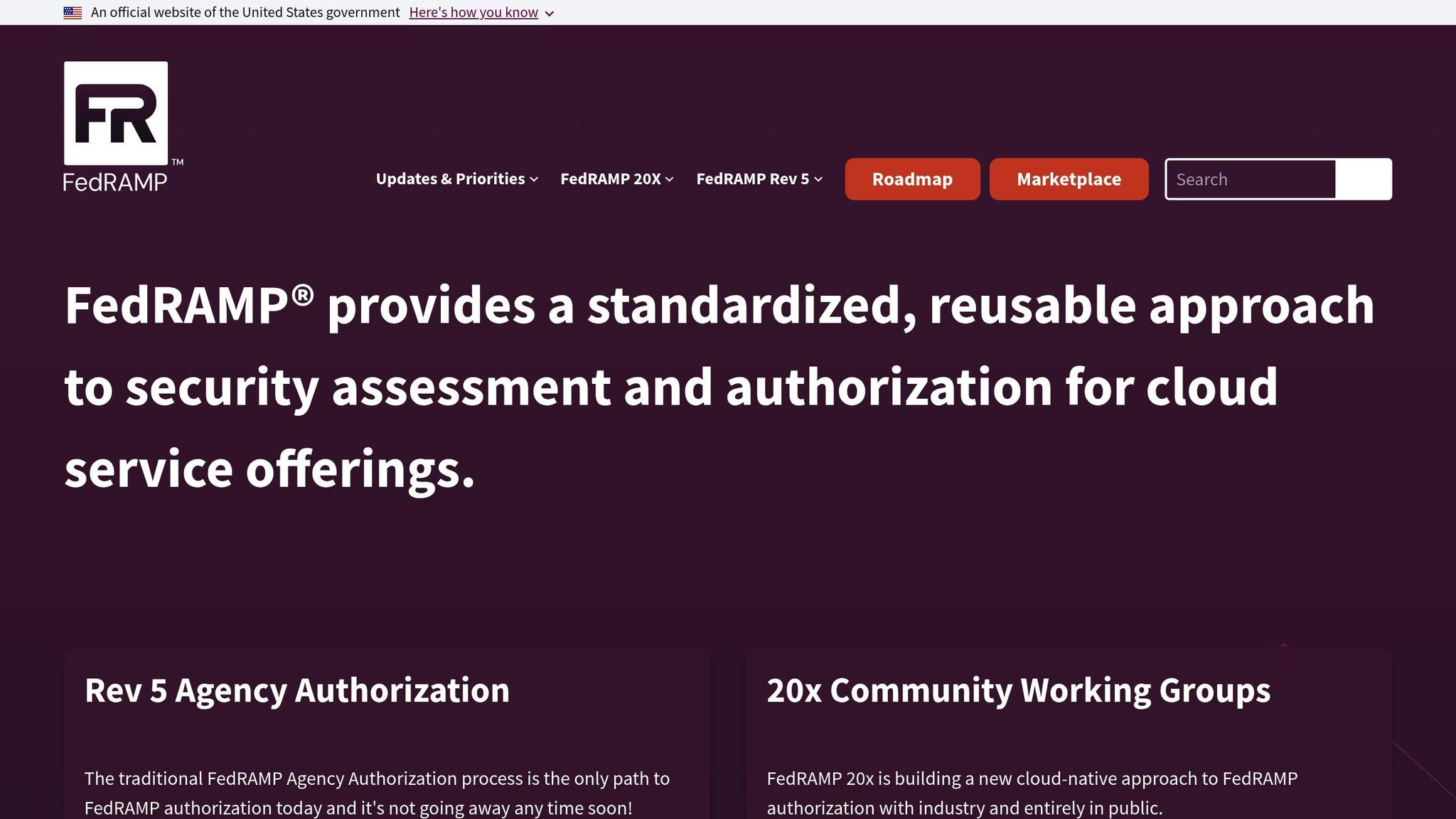Click the chevron next to FedRAMP Rev 5
This screenshot has width=1456, height=819.
[x=818, y=180]
